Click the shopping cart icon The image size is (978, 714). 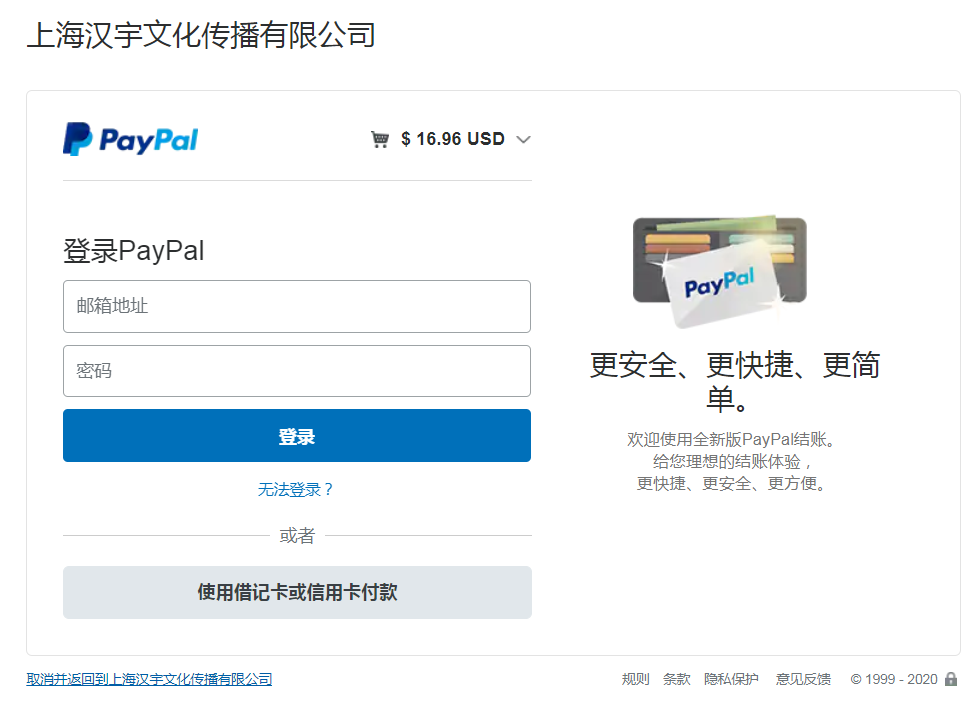(x=380, y=139)
